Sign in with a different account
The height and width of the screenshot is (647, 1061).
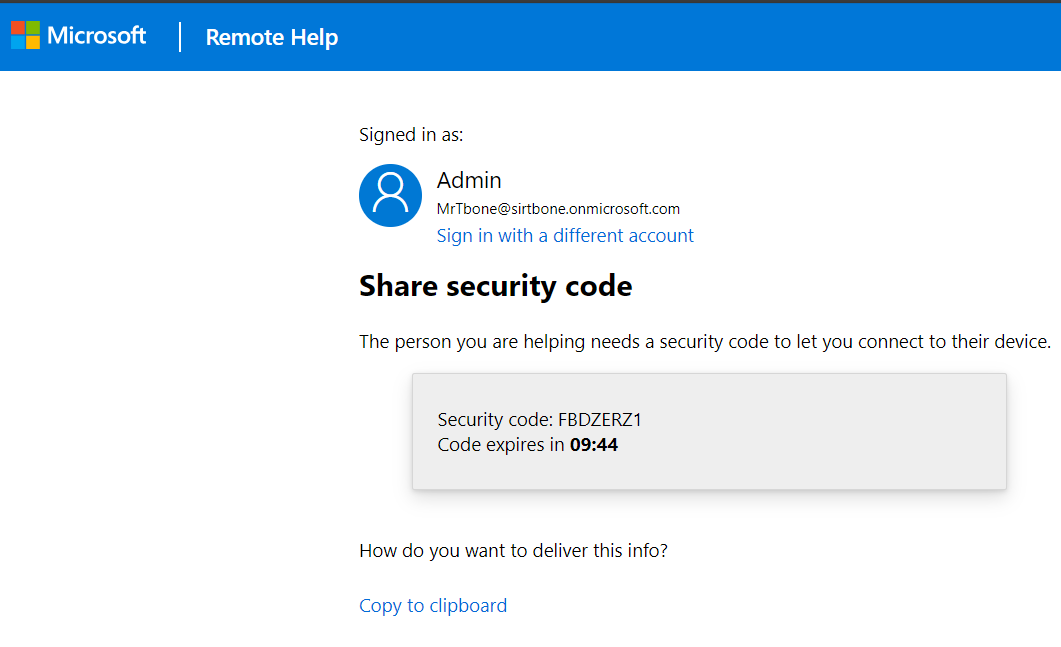click(565, 236)
